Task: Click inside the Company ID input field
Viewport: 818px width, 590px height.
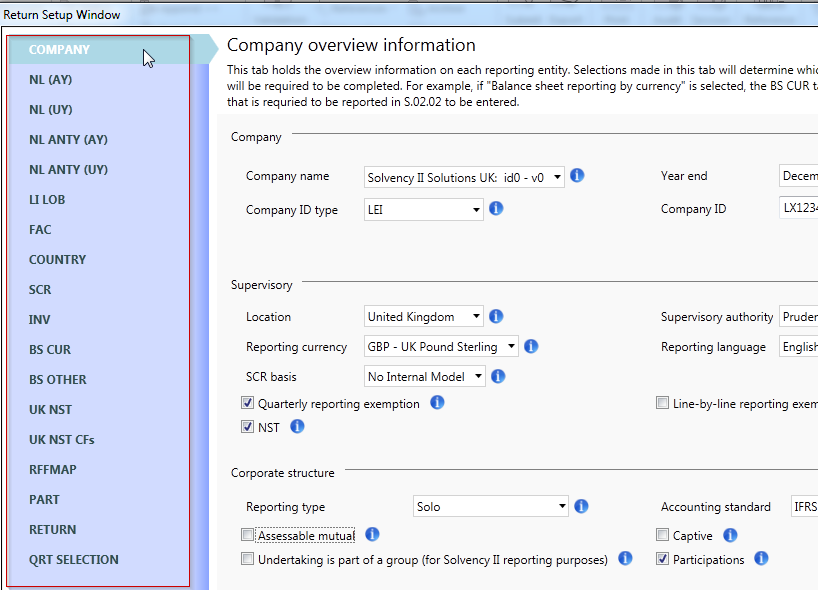Action: coord(799,208)
